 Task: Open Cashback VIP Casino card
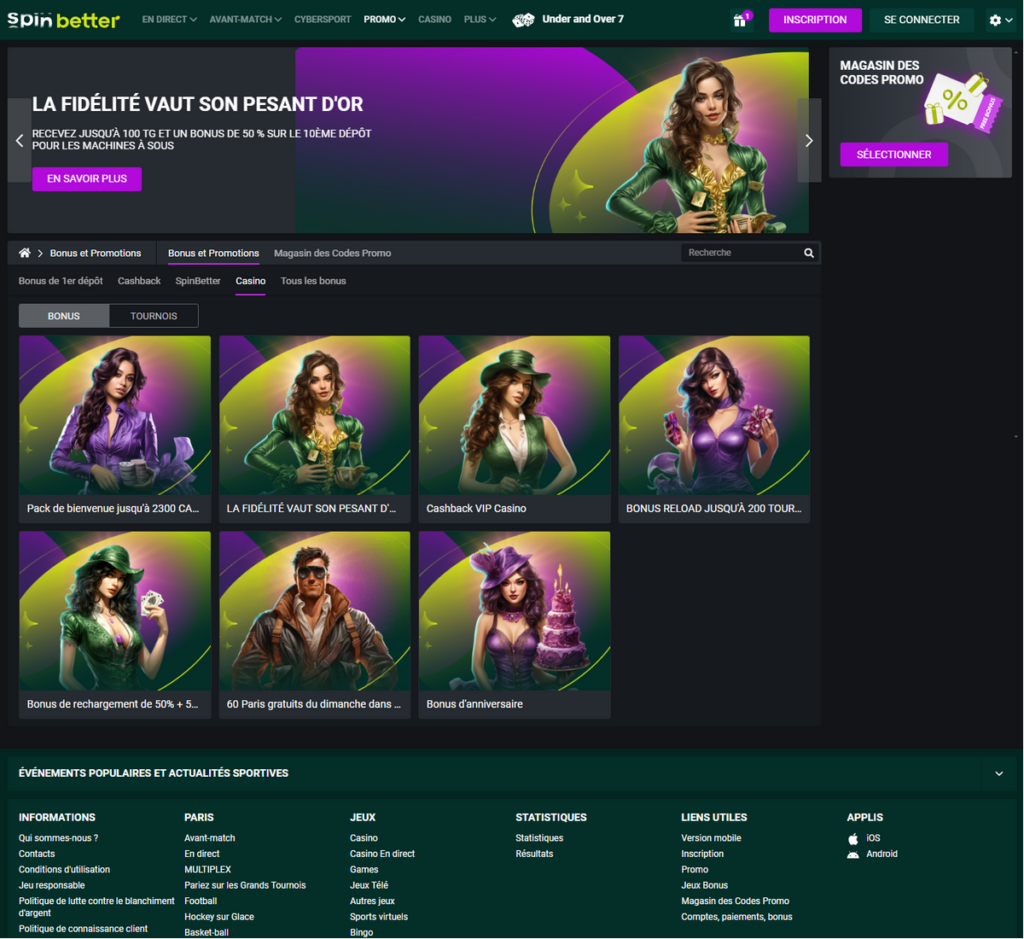[515, 429]
